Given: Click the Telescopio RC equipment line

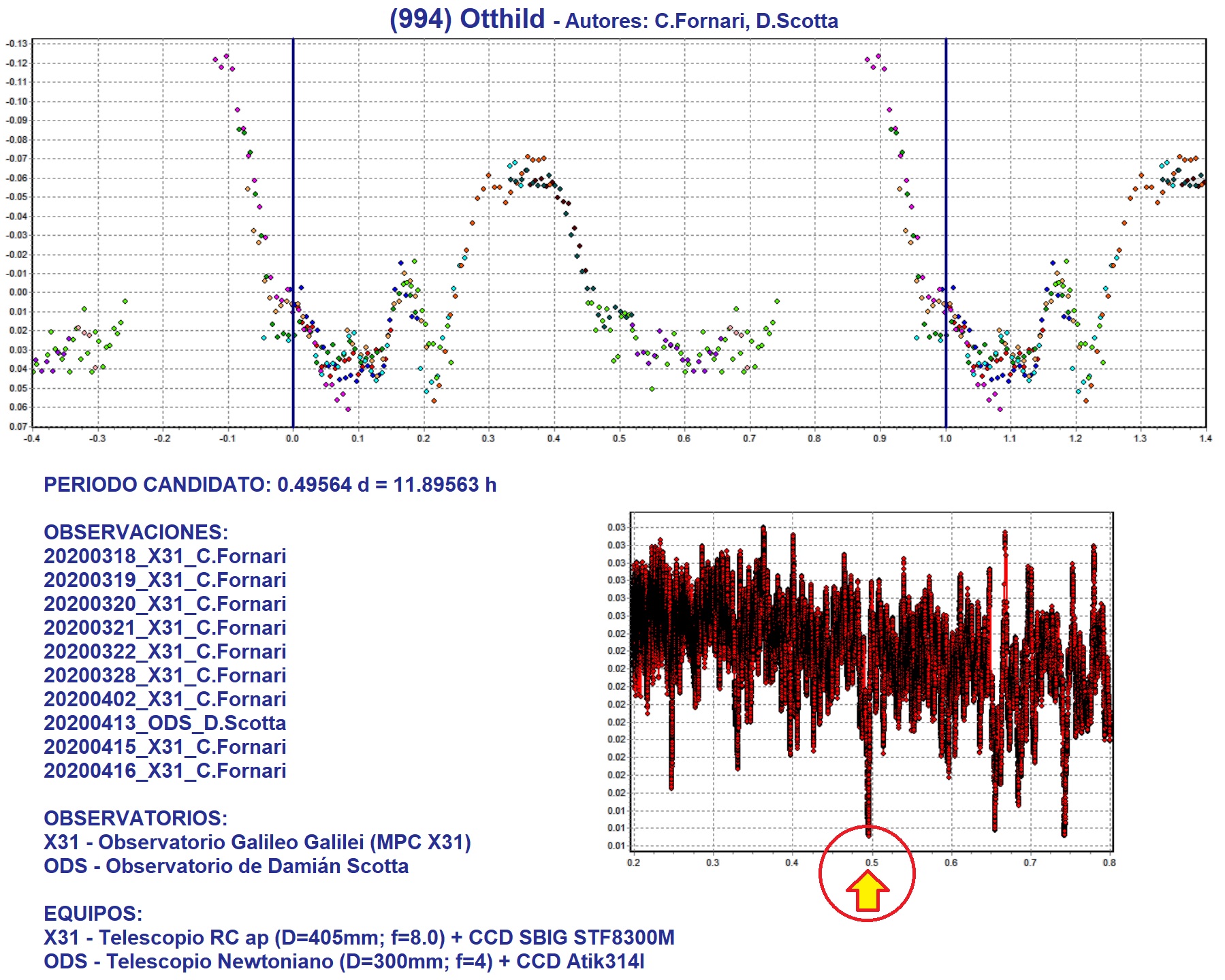Looking at the screenshot, I should click(x=359, y=938).
